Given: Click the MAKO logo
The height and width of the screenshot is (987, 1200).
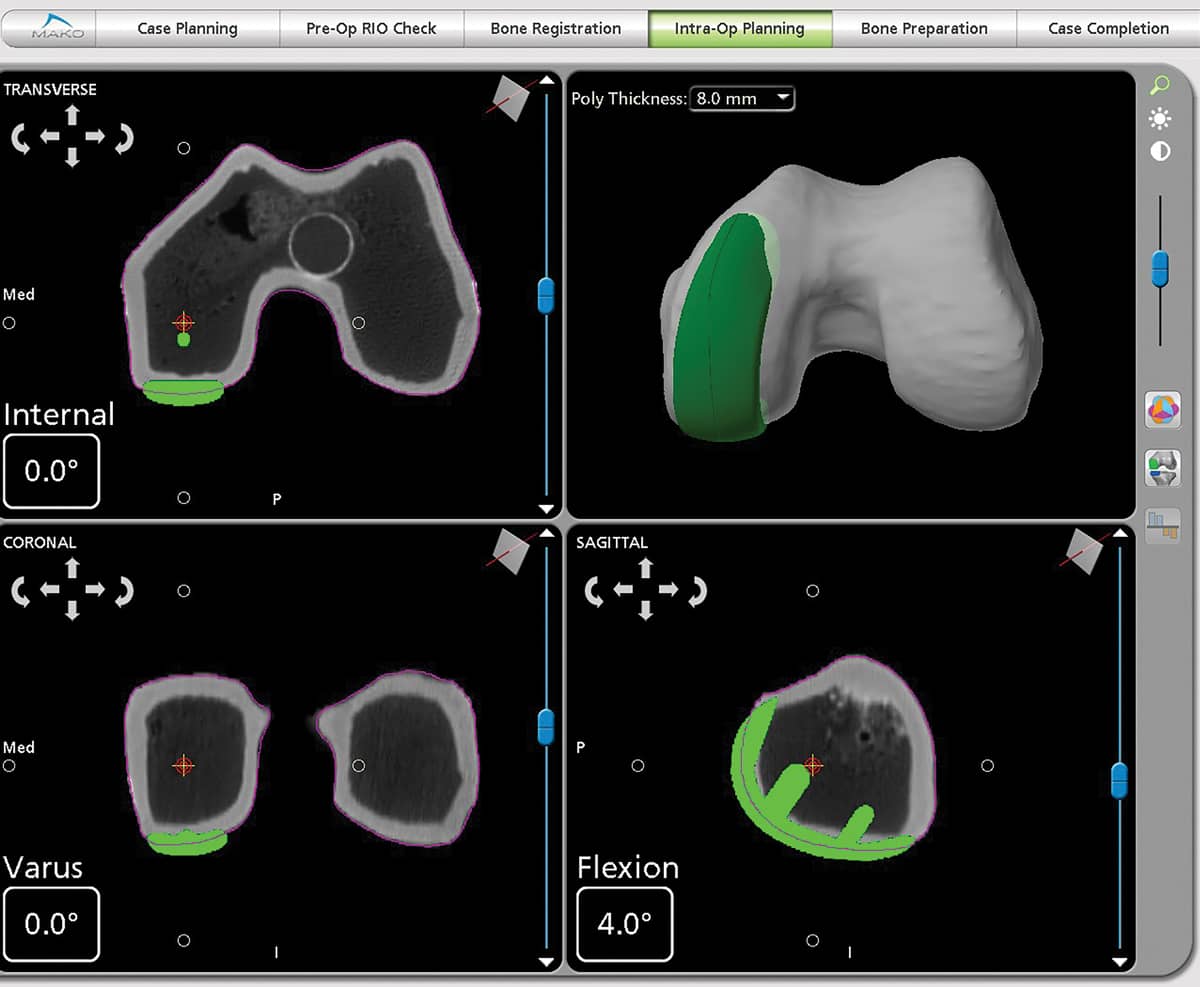Looking at the screenshot, I should tap(60, 27).
